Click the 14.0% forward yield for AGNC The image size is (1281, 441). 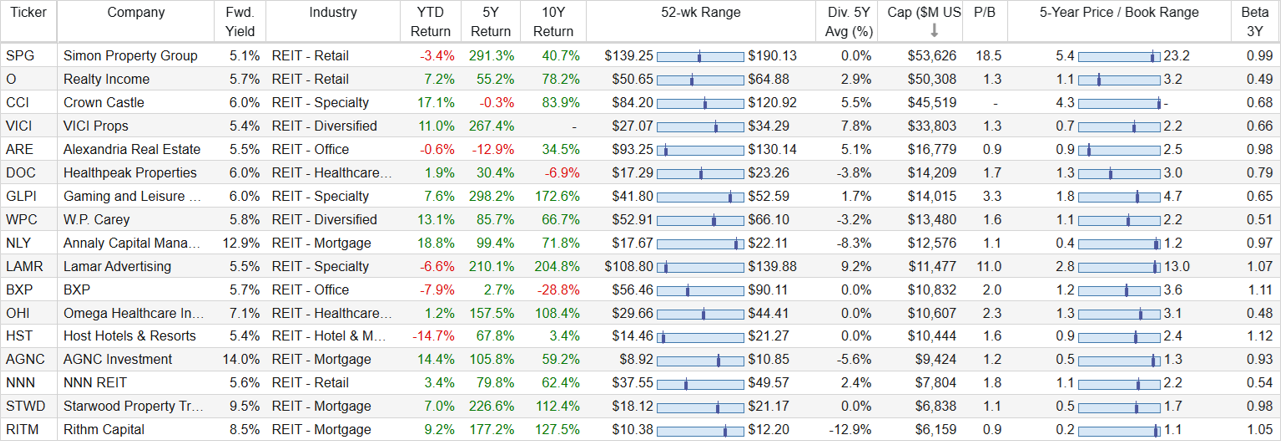(x=240, y=360)
